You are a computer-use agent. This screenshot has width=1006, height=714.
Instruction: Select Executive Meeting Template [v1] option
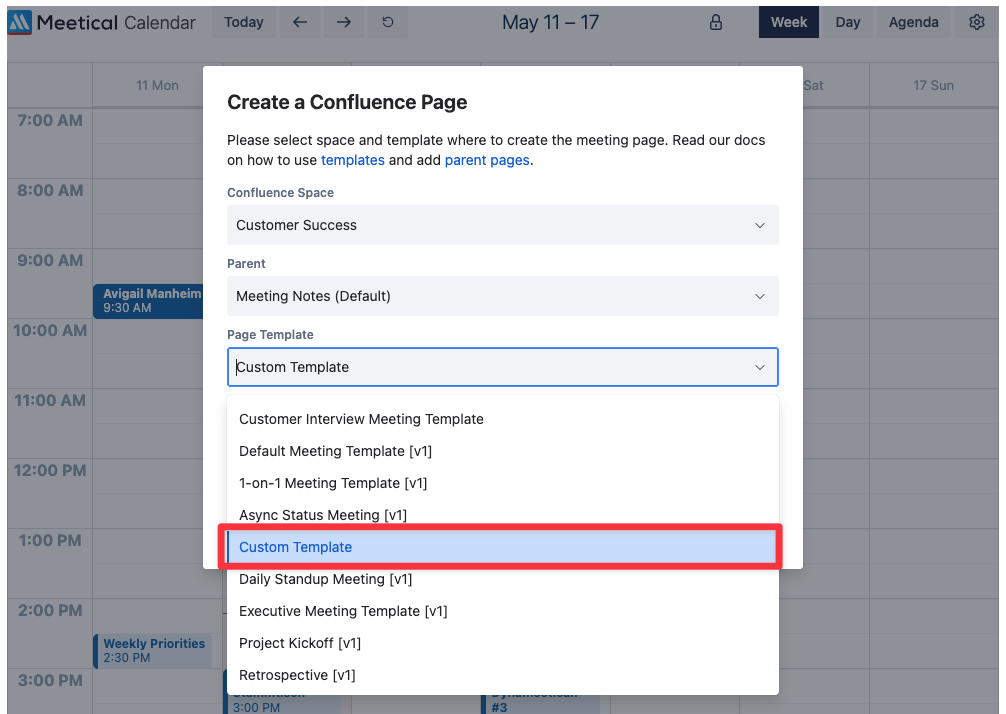pos(503,611)
